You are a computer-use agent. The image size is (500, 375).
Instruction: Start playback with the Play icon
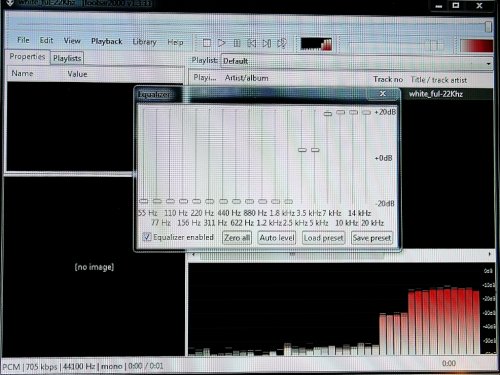tap(222, 43)
